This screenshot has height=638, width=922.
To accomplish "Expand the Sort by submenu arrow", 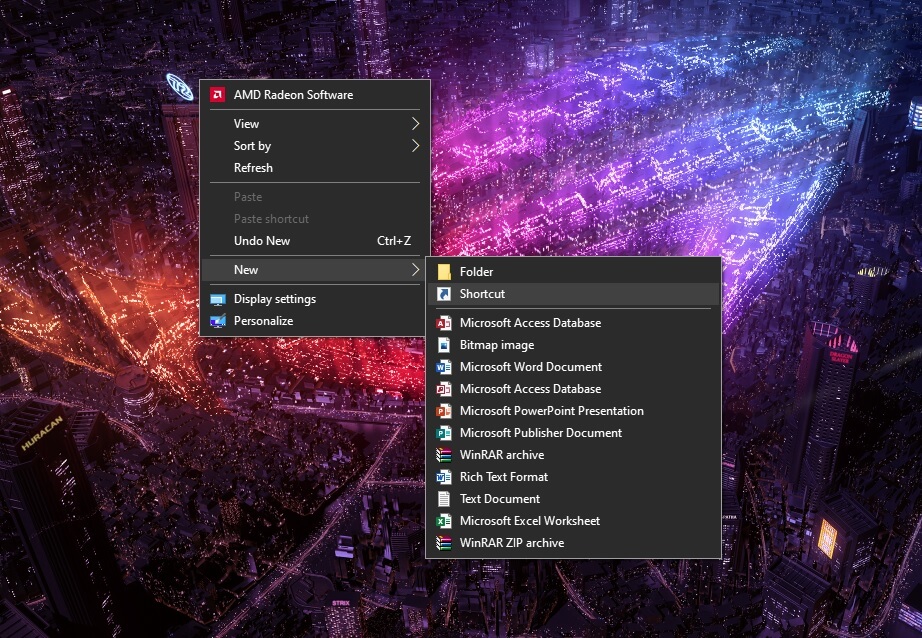I will coord(415,145).
